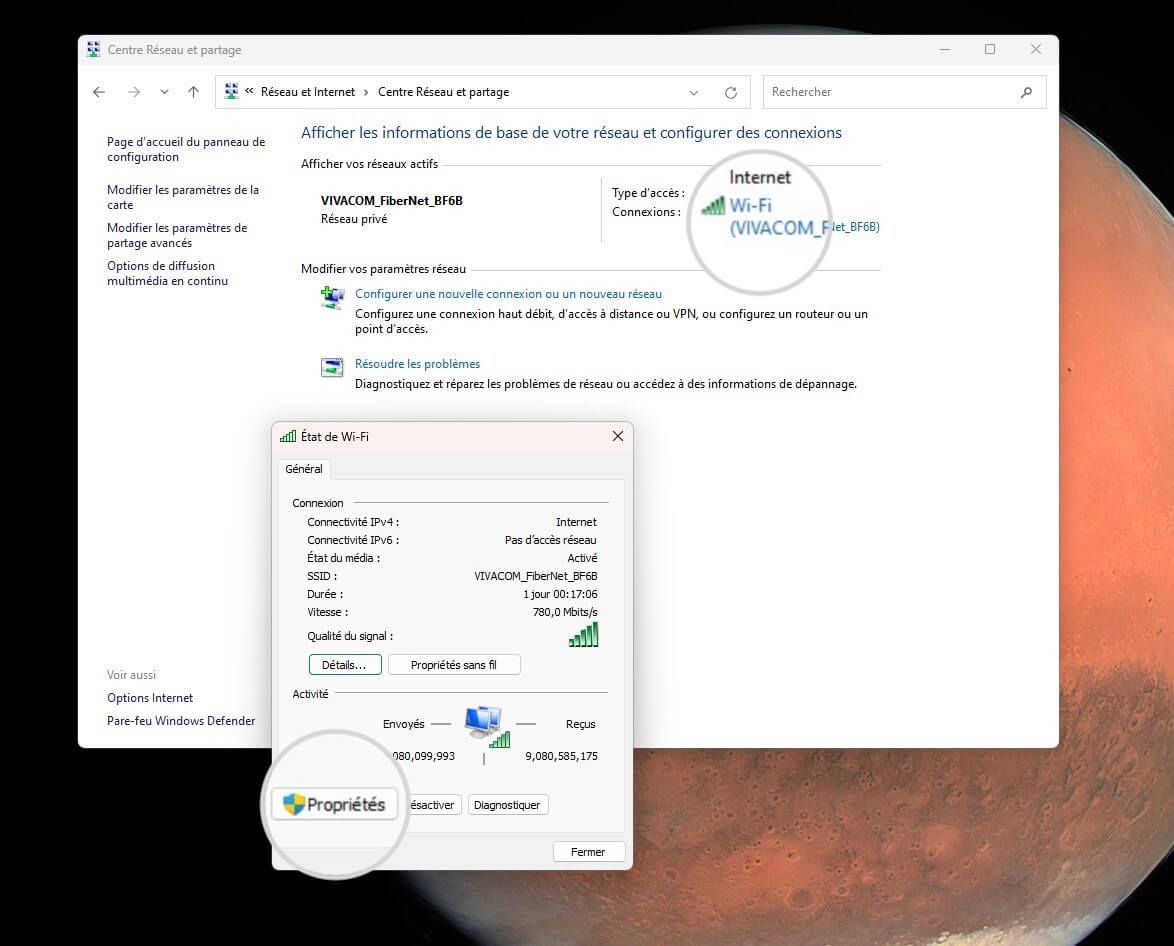The width and height of the screenshot is (1174, 946).
Task: Close the État de Wi-Fi dialog
Action: (x=618, y=436)
